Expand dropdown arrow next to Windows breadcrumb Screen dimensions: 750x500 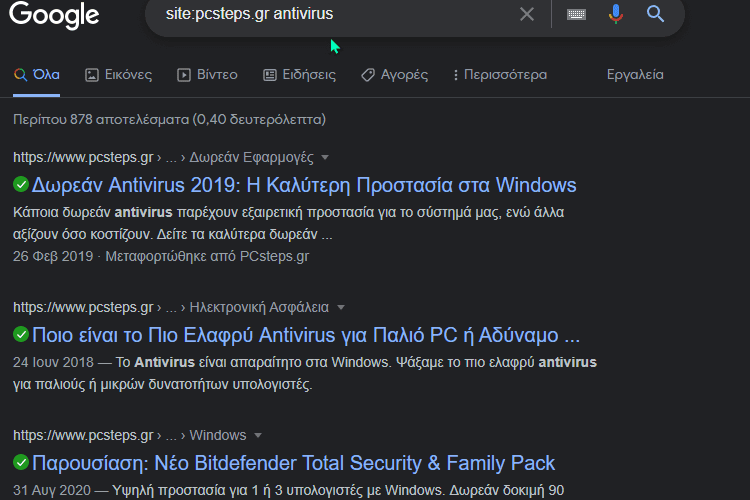(258, 435)
